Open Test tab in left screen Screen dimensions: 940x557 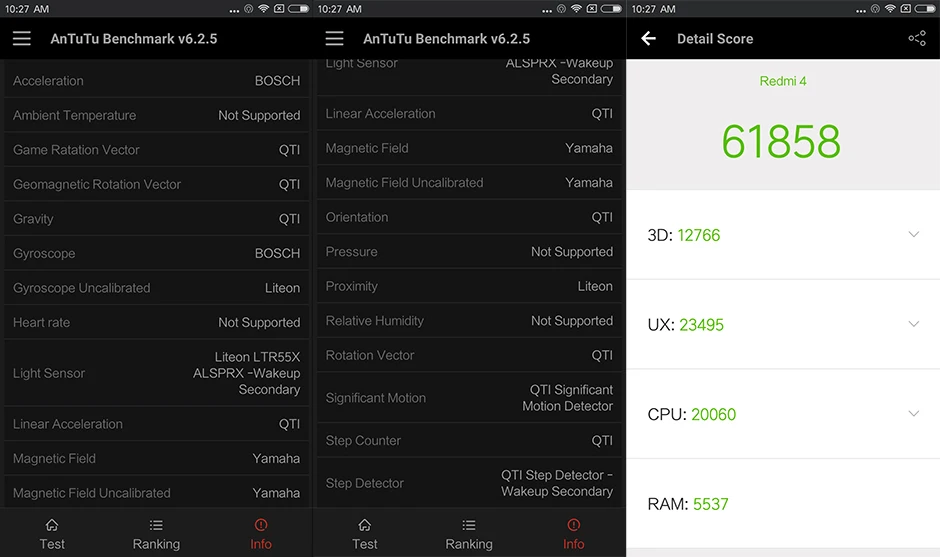coord(52,534)
